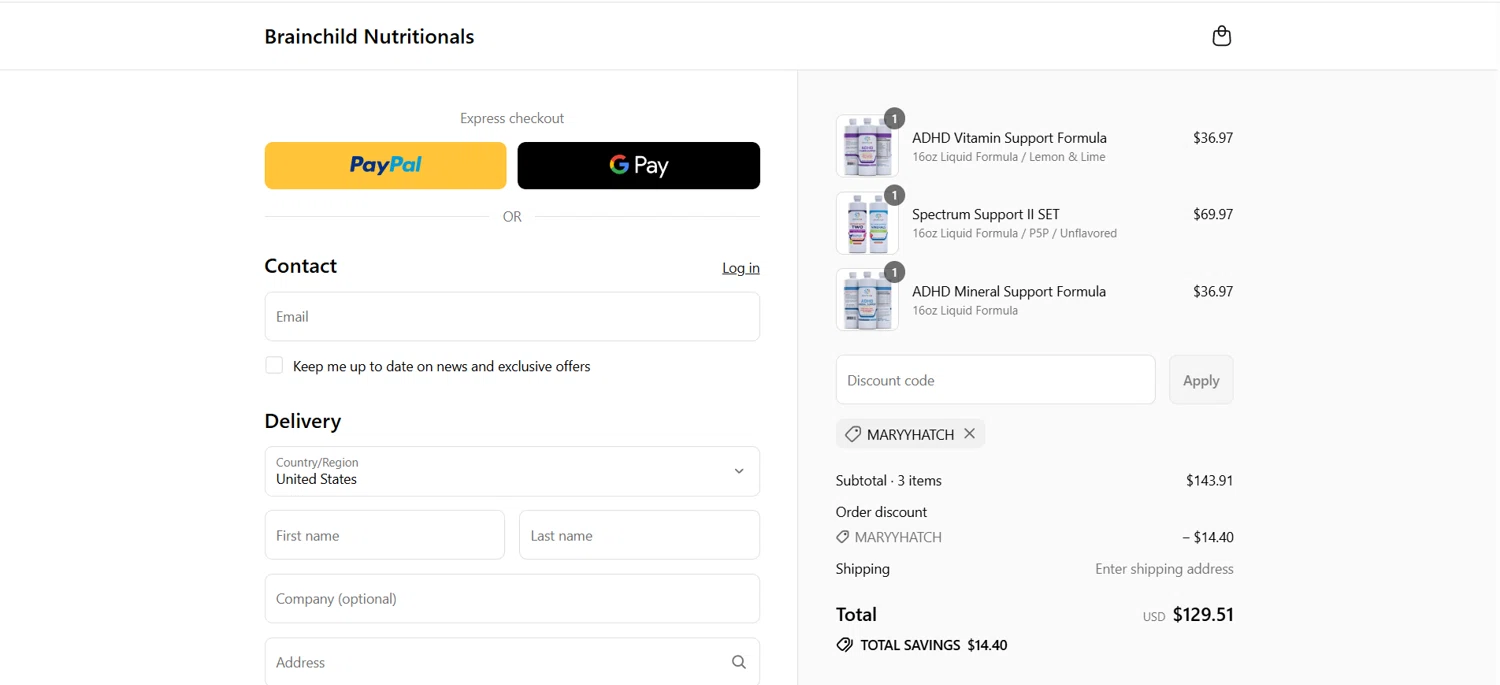Click the $143.91 subtotal value

click(1209, 480)
